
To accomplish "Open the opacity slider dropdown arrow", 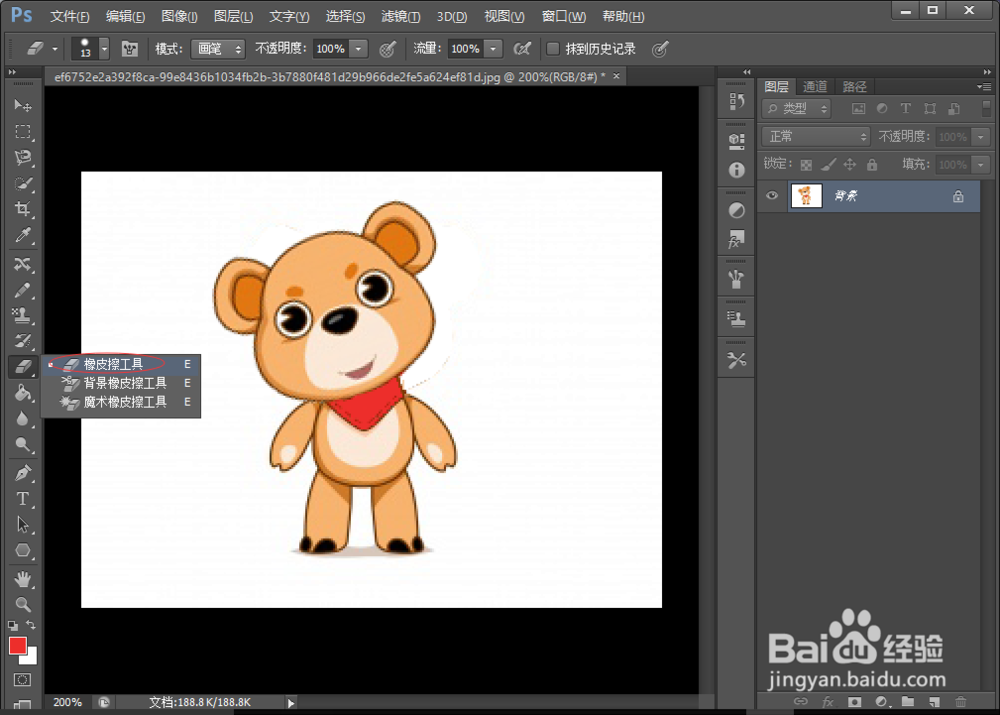I will [x=358, y=48].
